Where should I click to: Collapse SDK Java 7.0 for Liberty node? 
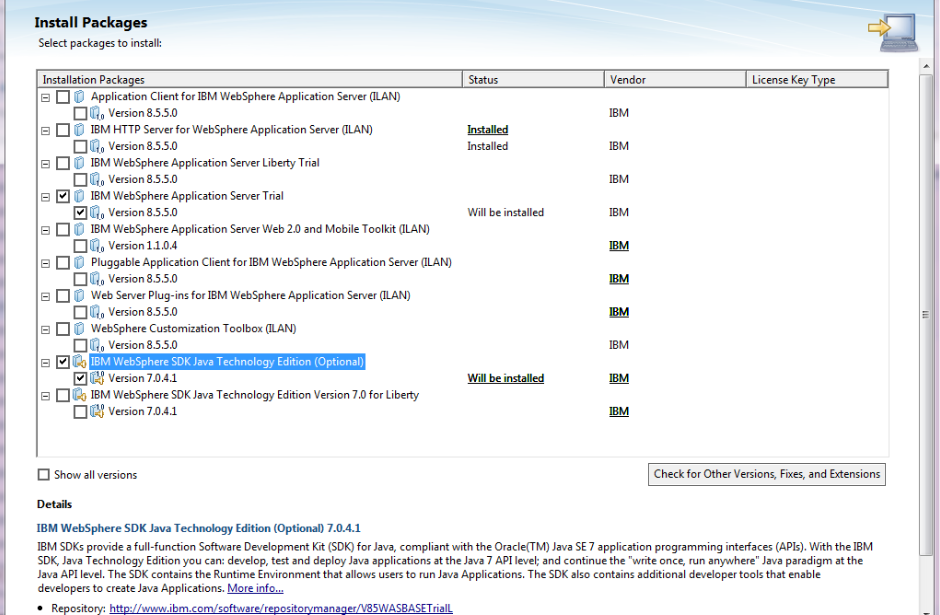click(46, 396)
